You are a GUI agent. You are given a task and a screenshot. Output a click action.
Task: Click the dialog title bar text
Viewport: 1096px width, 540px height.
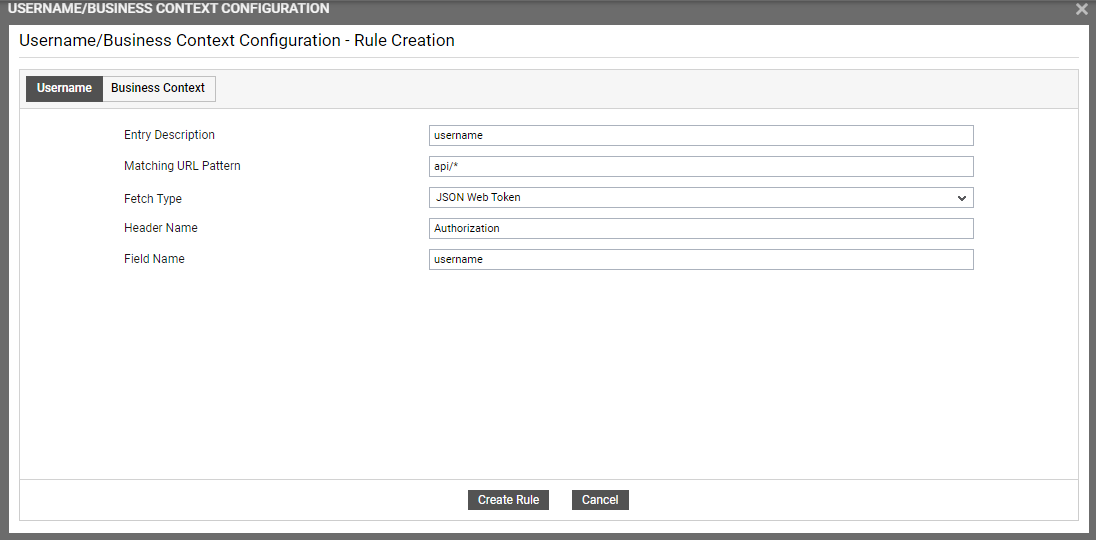[x=168, y=9]
